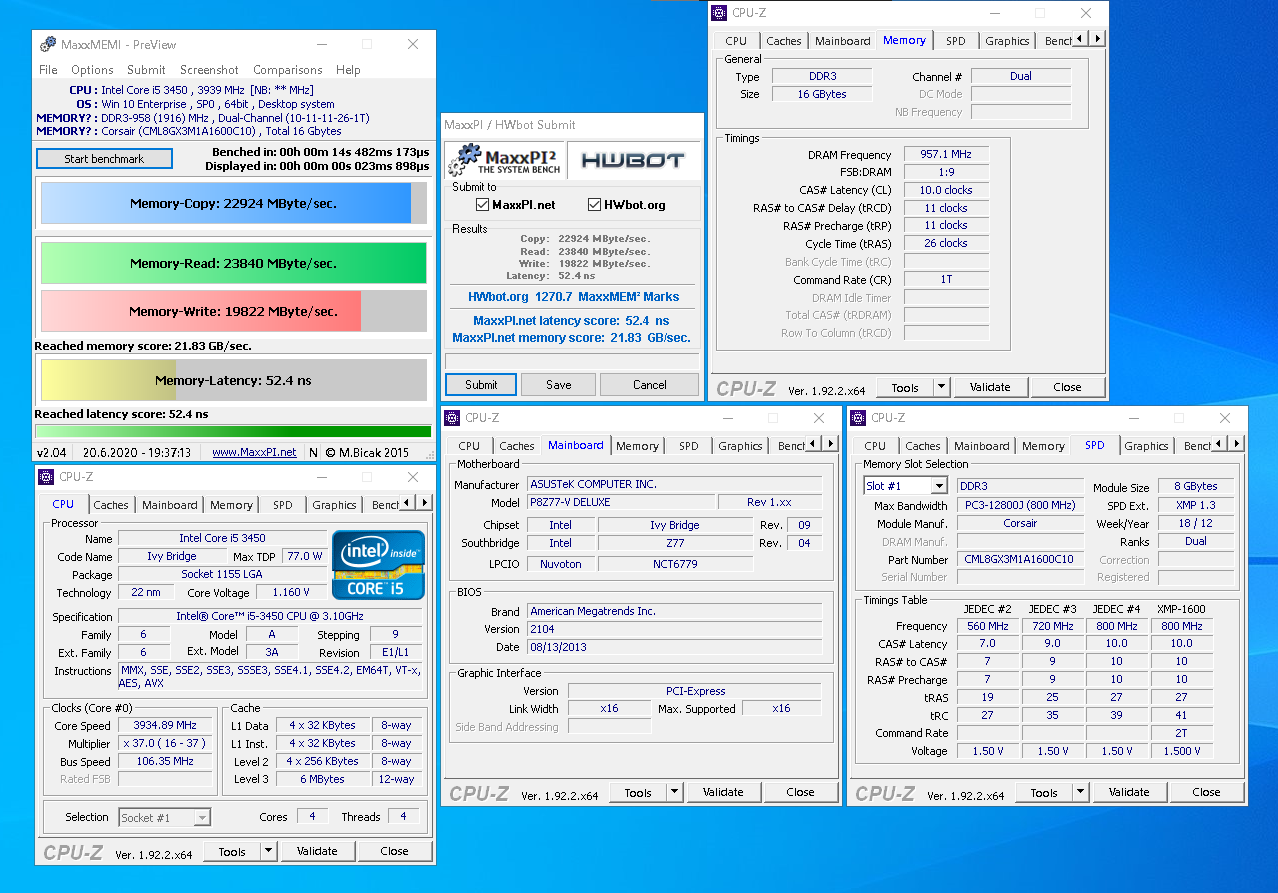1278x893 pixels.
Task: Click Validate in Memory CPU-Z window
Action: pyautogui.click(x=990, y=387)
